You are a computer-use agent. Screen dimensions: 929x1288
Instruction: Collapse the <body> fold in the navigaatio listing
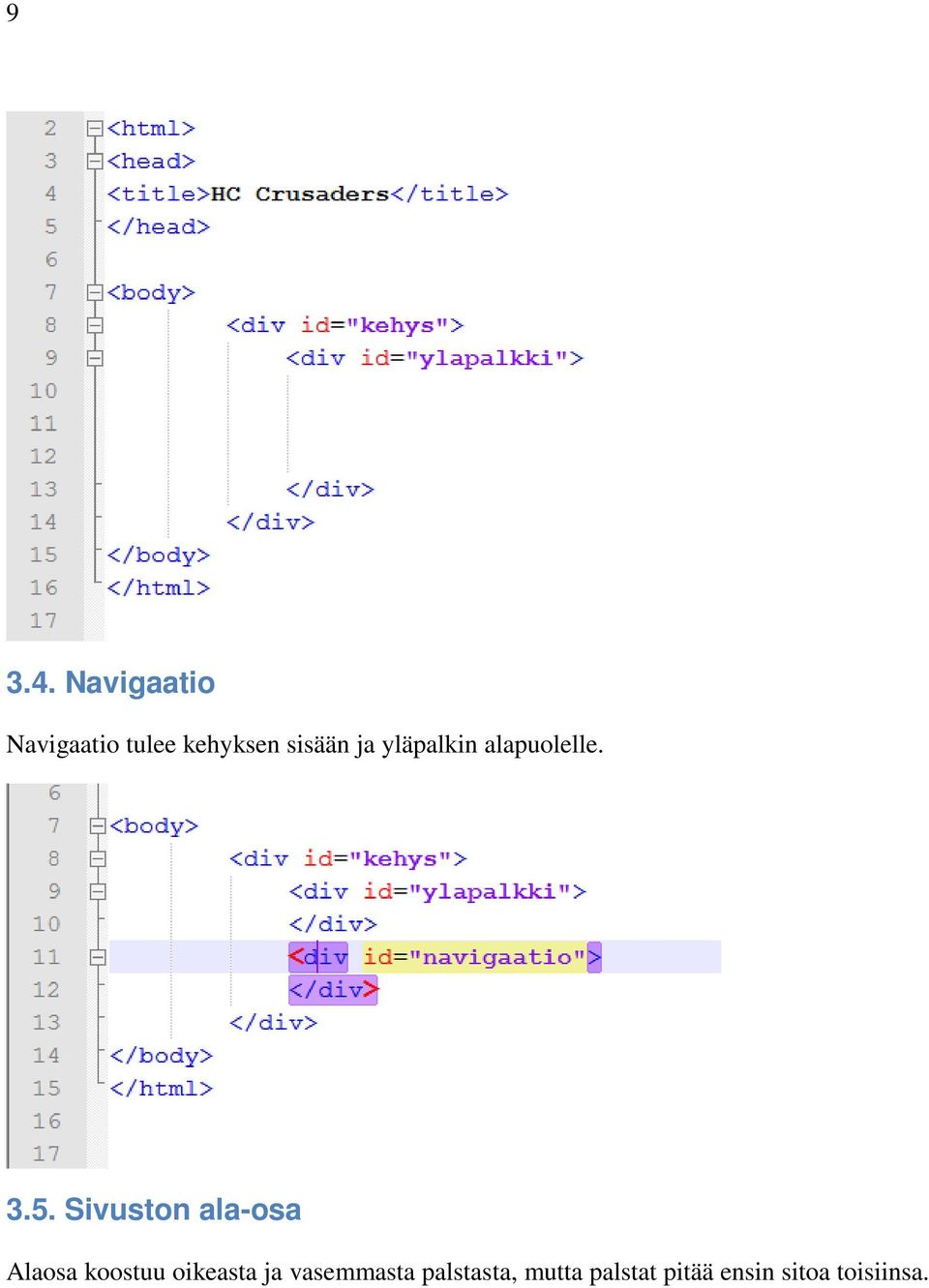[98, 826]
